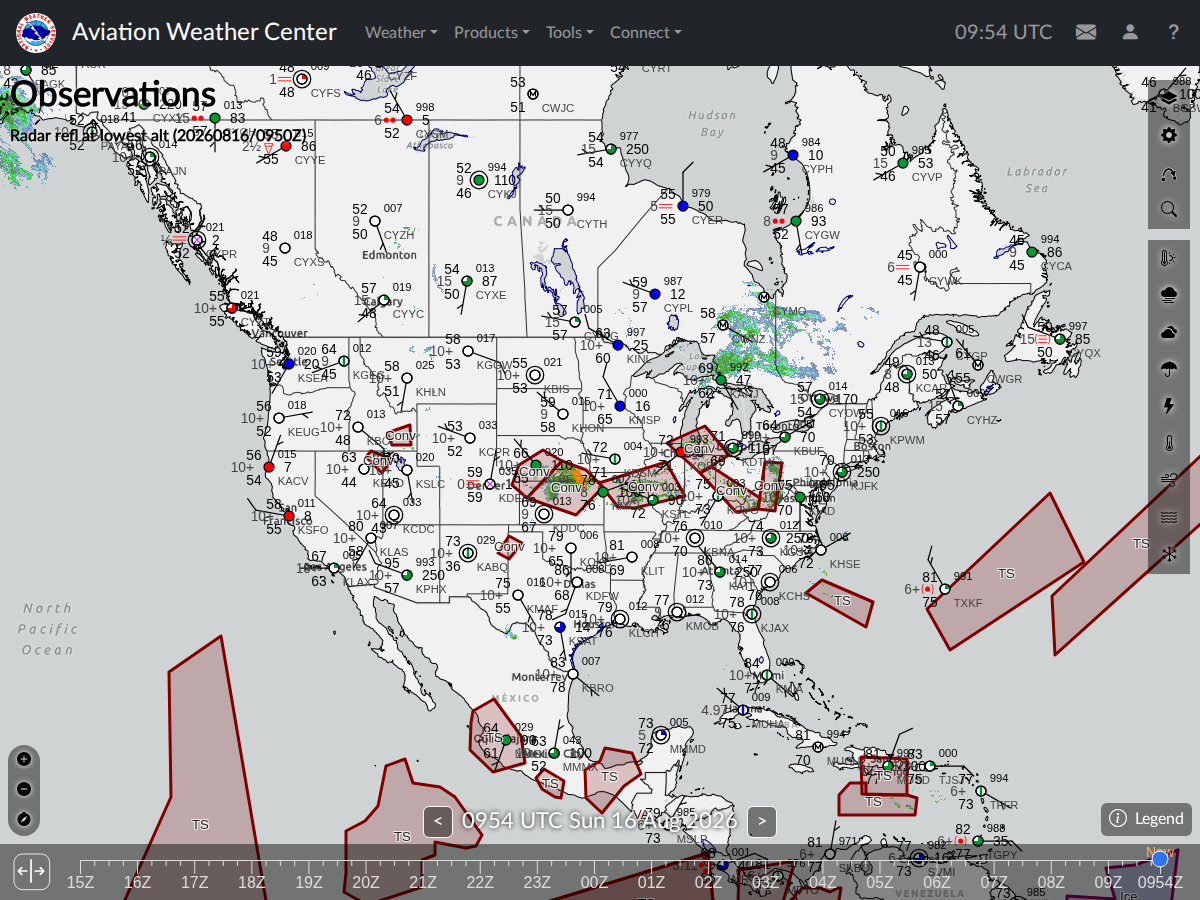The width and height of the screenshot is (1200, 900).
Task: Click the TS polygon near TXKF
Action: (x=1006, y=573)
